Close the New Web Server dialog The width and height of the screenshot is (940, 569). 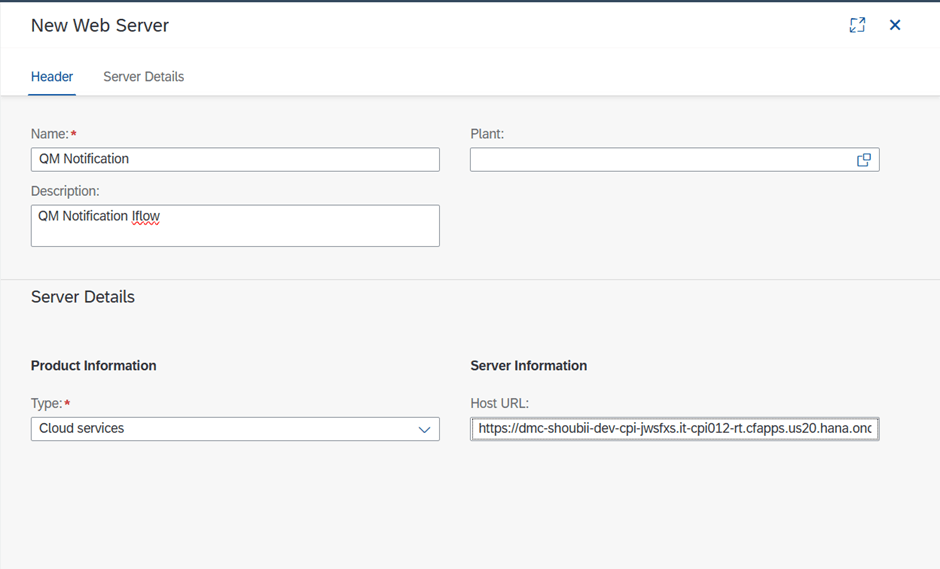895,25
